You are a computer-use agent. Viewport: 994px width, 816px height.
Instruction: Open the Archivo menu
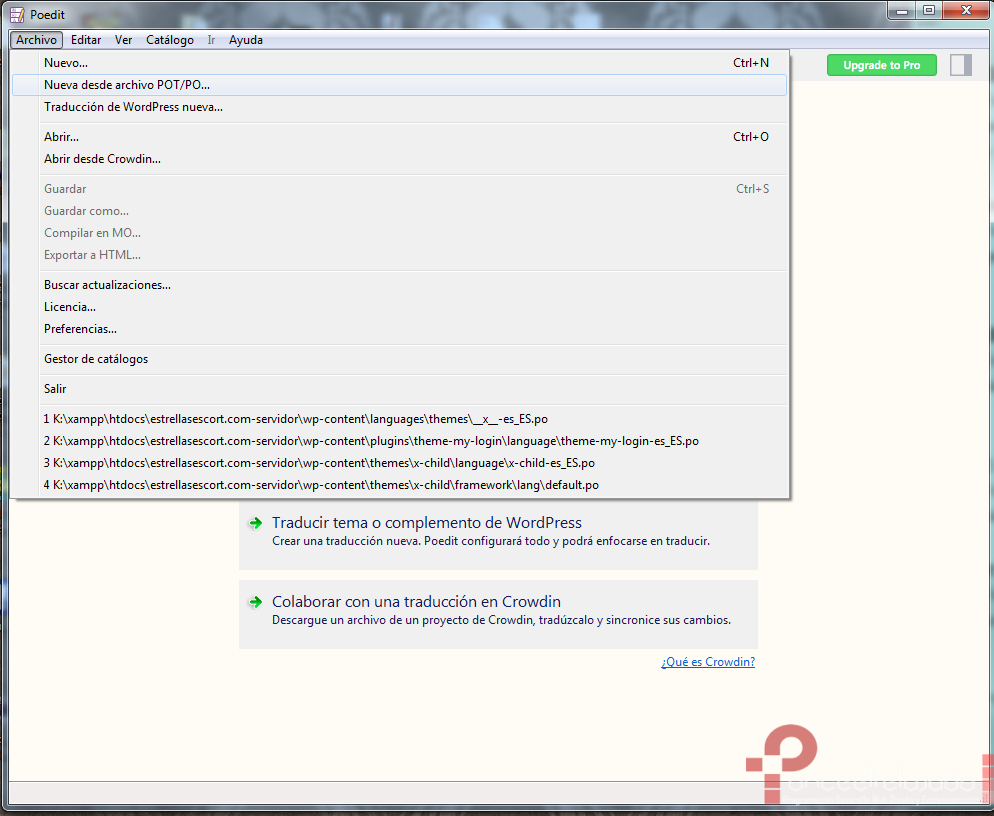point(36,40)
